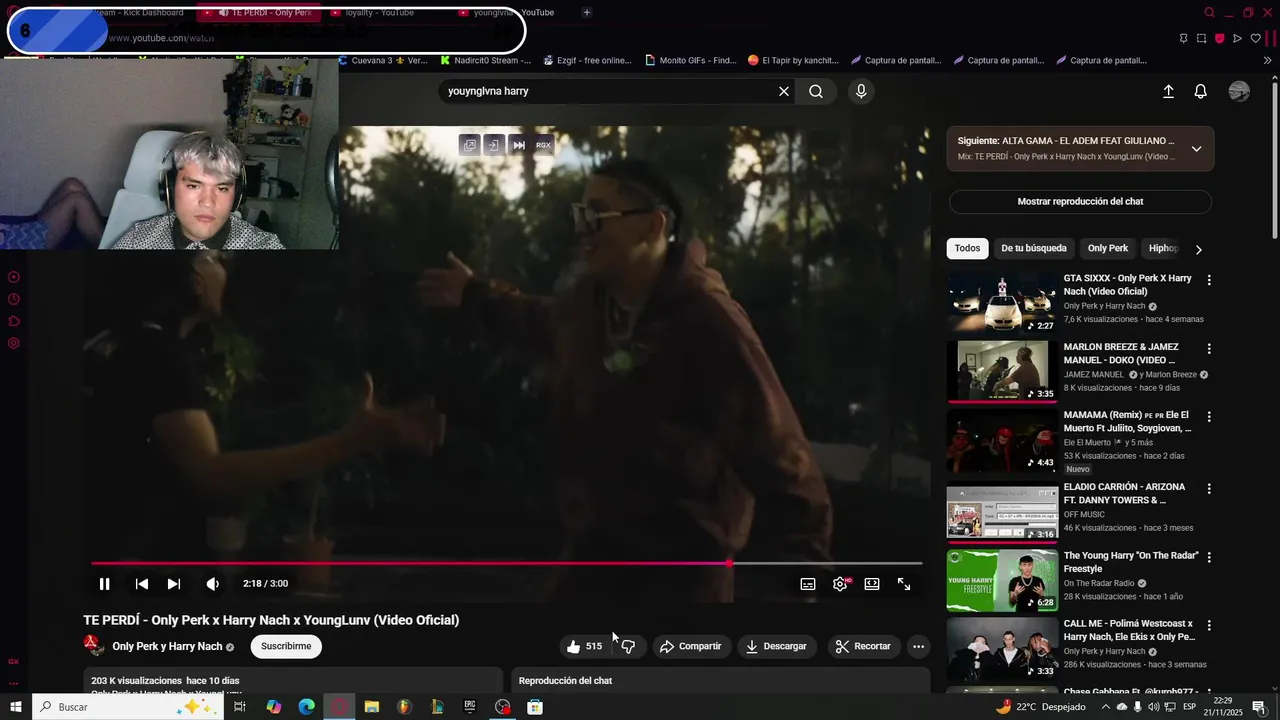Image resolution: width=1280 pixels, height=720 pixels.
Task: Open browser tab search magnifier
Action: [x=1209, y=12]
